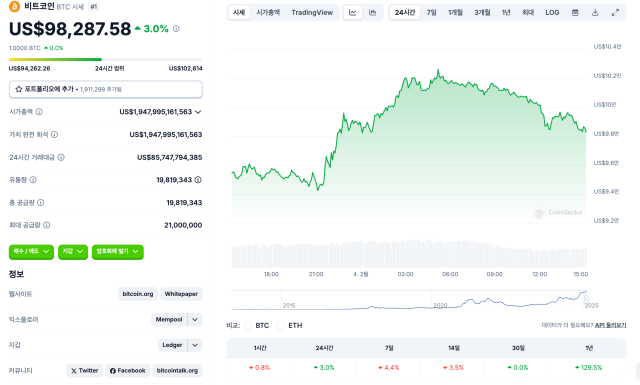Select the 3개월 time range

(482, 13)
